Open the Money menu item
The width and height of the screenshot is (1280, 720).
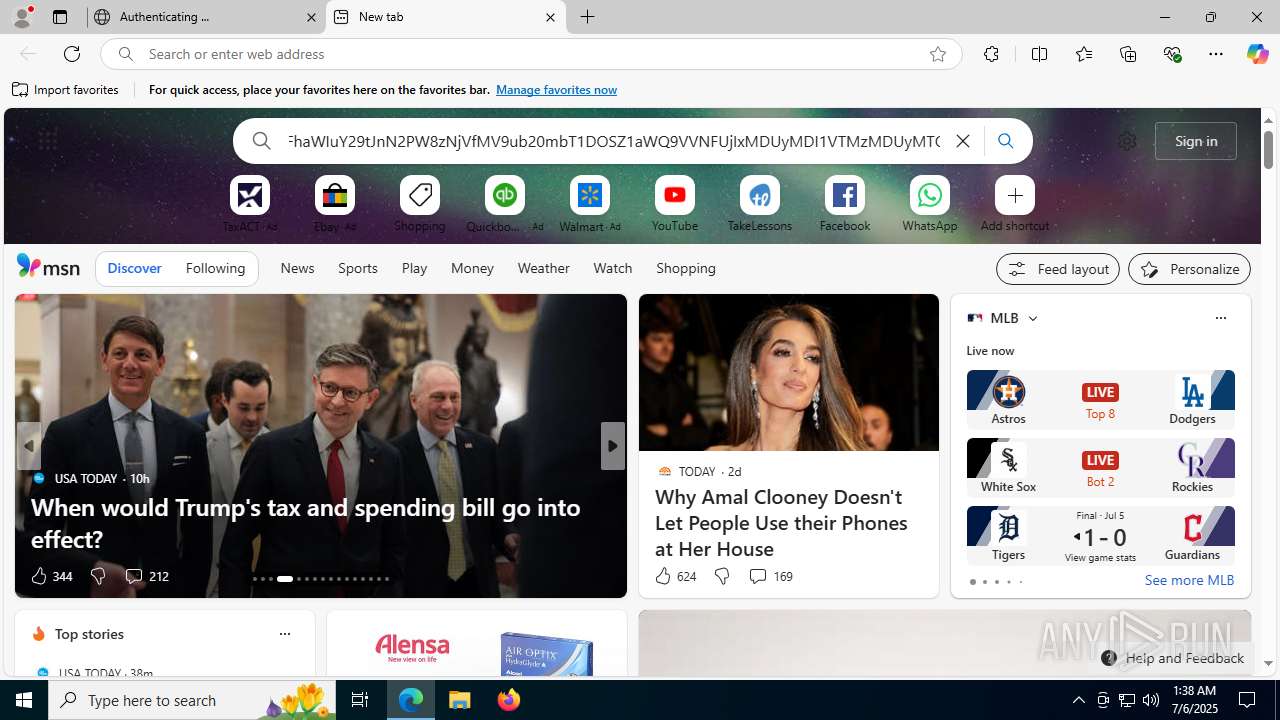pyautogui.click(x=472, y=268)
